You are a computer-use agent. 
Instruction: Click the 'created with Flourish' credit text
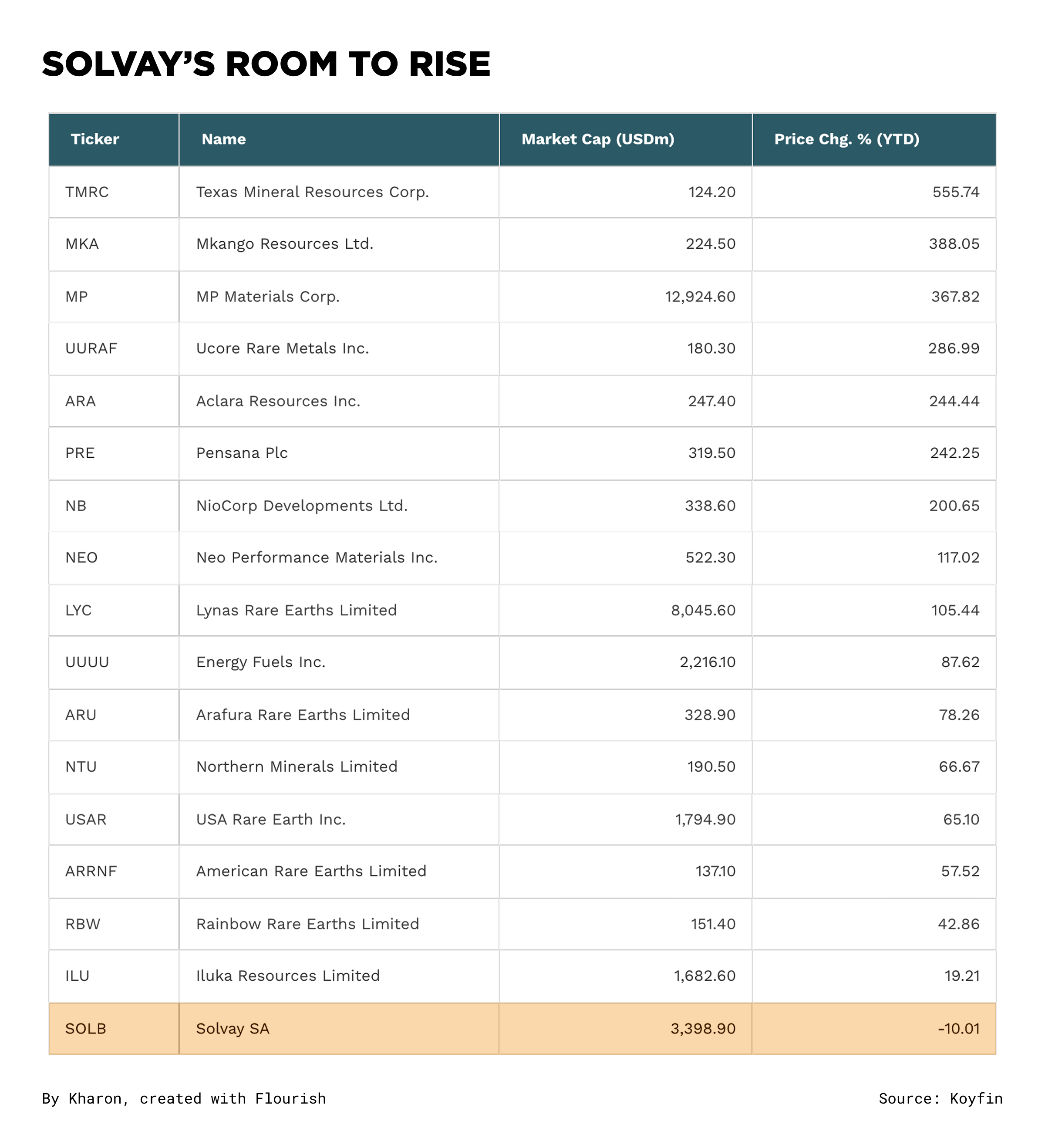pyautogui.click(x=232, y=1098)
